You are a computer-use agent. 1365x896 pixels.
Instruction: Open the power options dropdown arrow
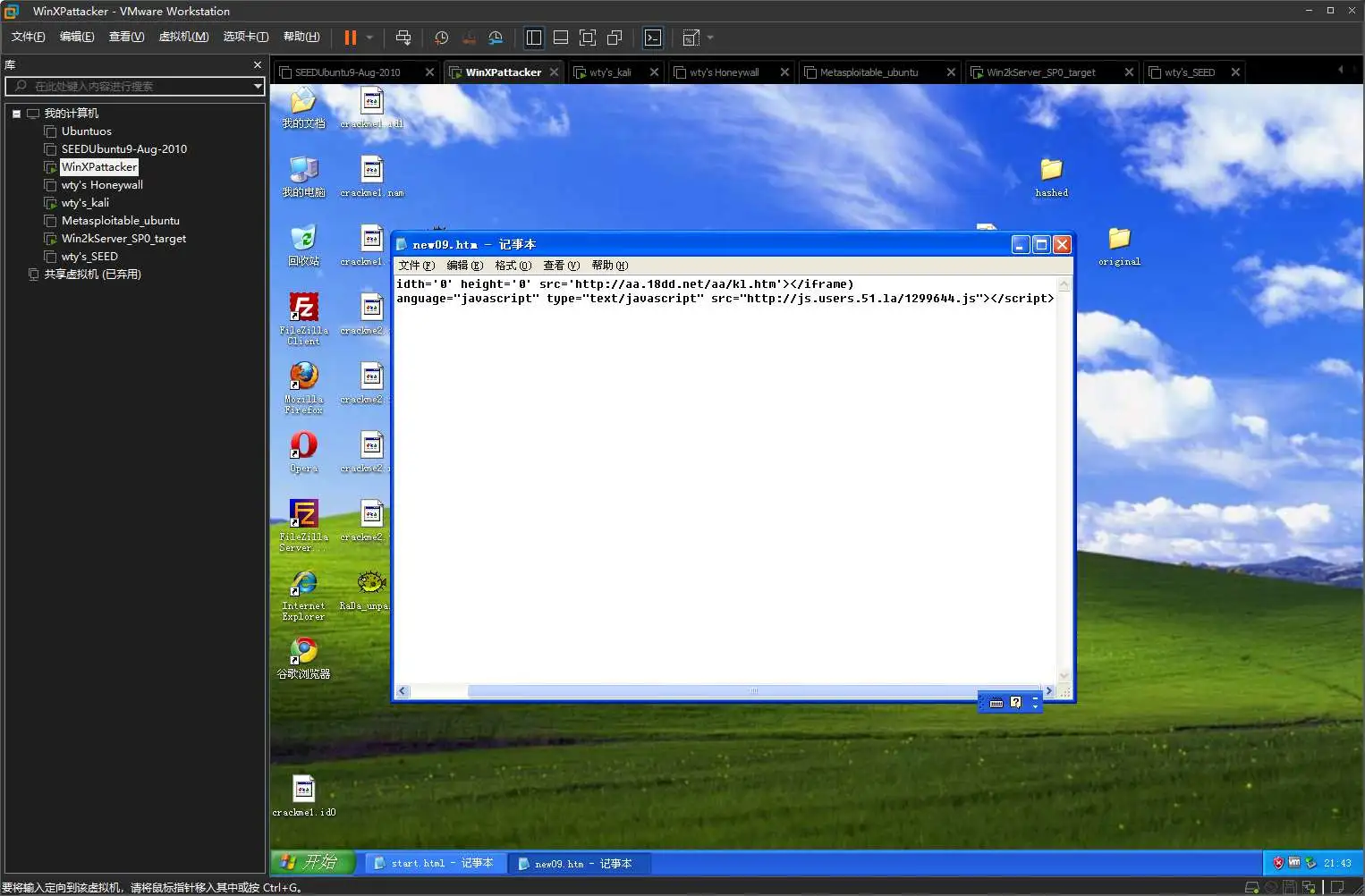[369, 38]
